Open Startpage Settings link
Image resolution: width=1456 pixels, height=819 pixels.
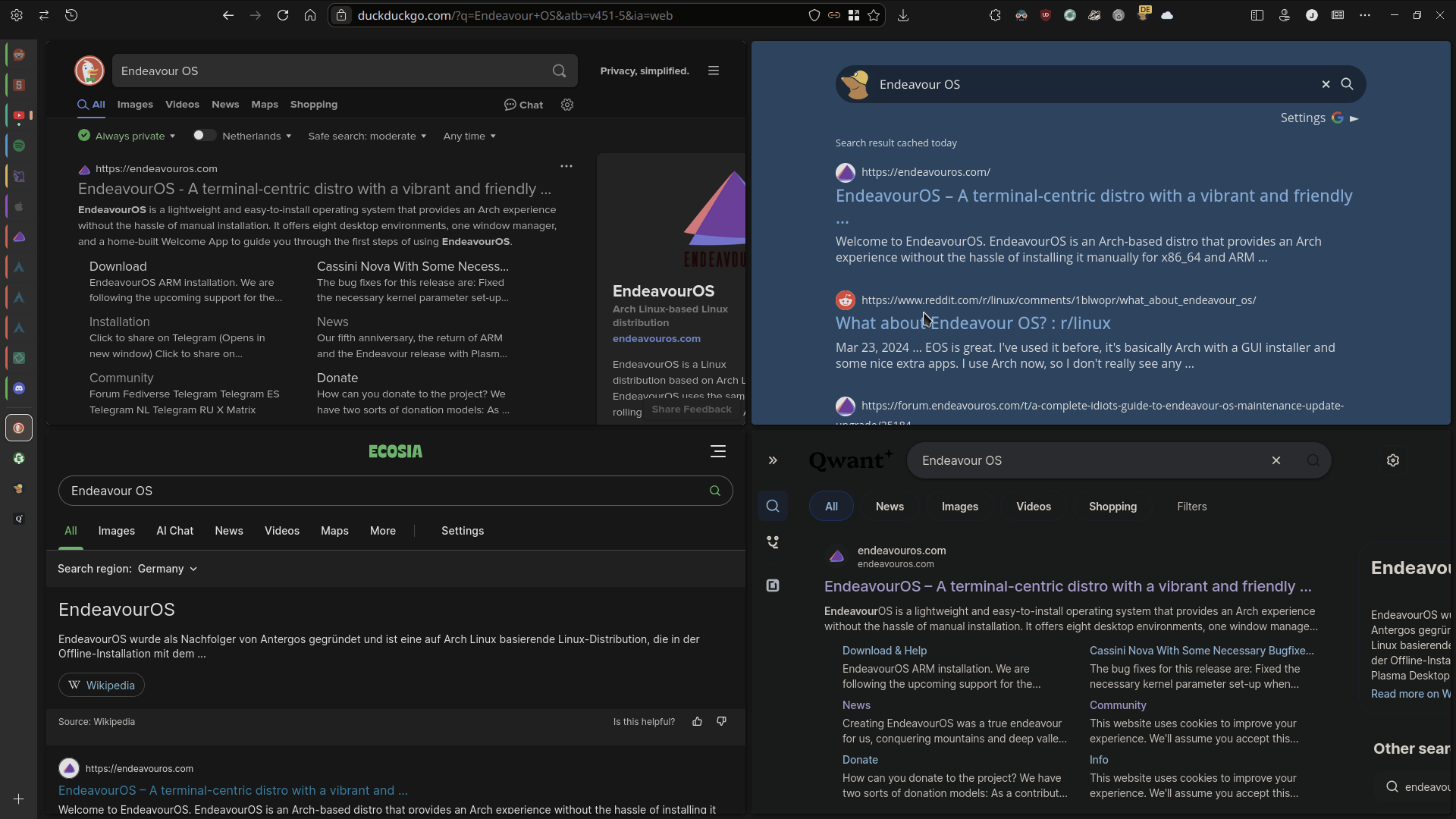click(x=1303, y=118)
